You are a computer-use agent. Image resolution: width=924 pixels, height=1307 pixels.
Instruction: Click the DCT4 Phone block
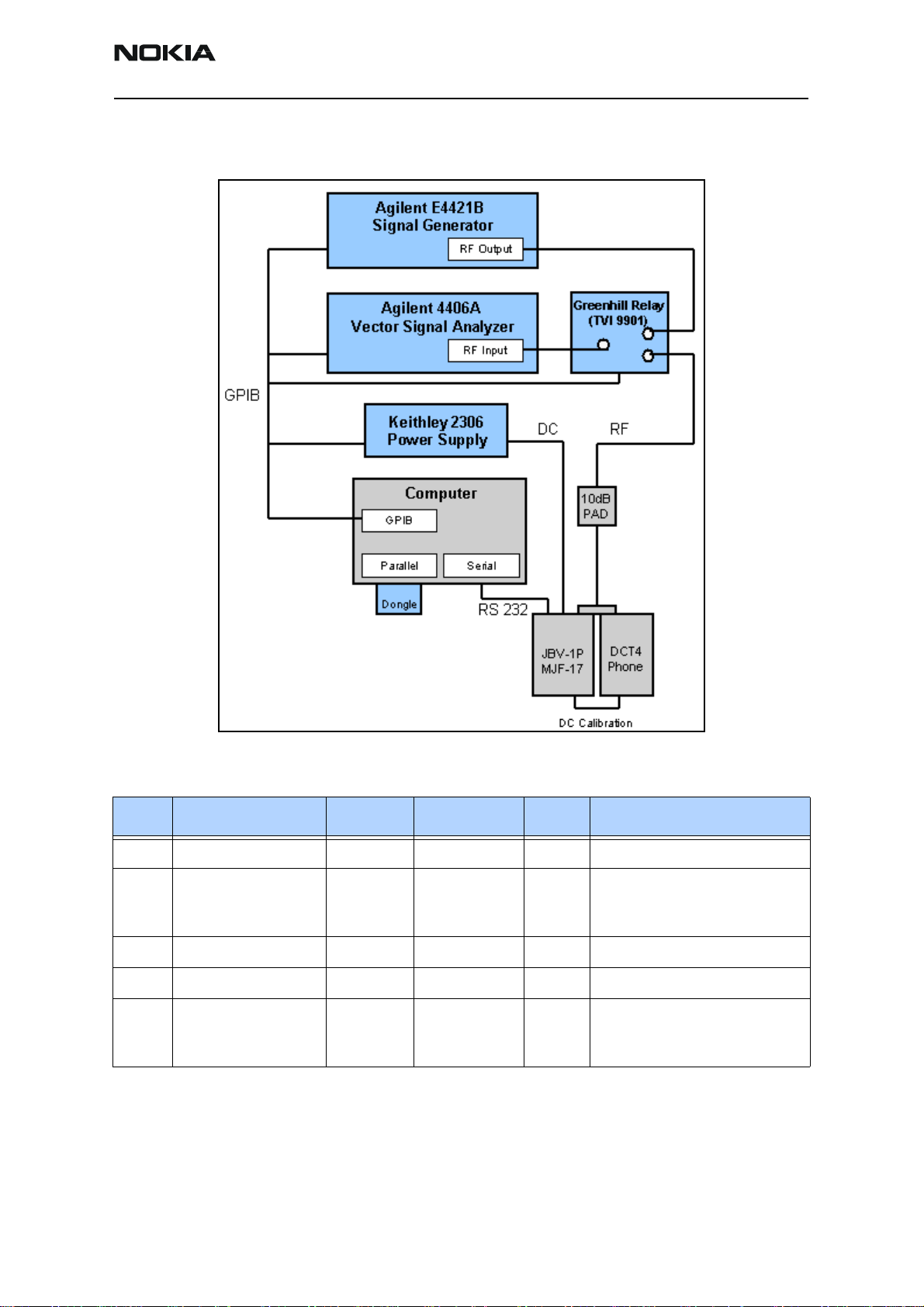tap(626, 659)
